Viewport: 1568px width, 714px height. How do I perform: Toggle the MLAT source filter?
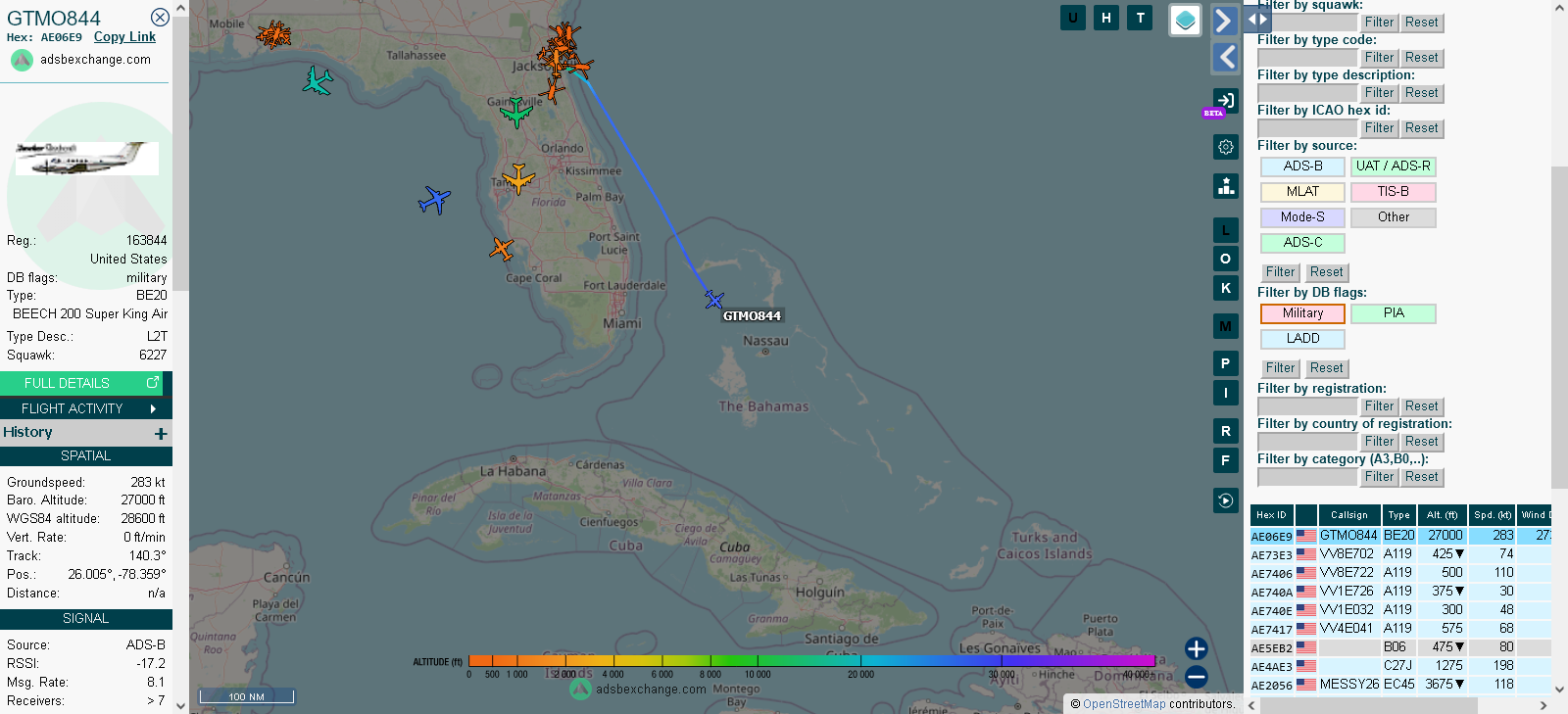point(1302,192)
